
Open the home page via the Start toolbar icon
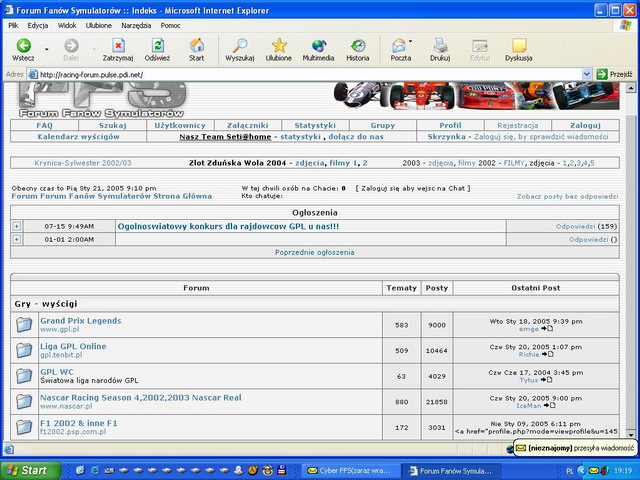pyautogui.click(x=196, y=50)
